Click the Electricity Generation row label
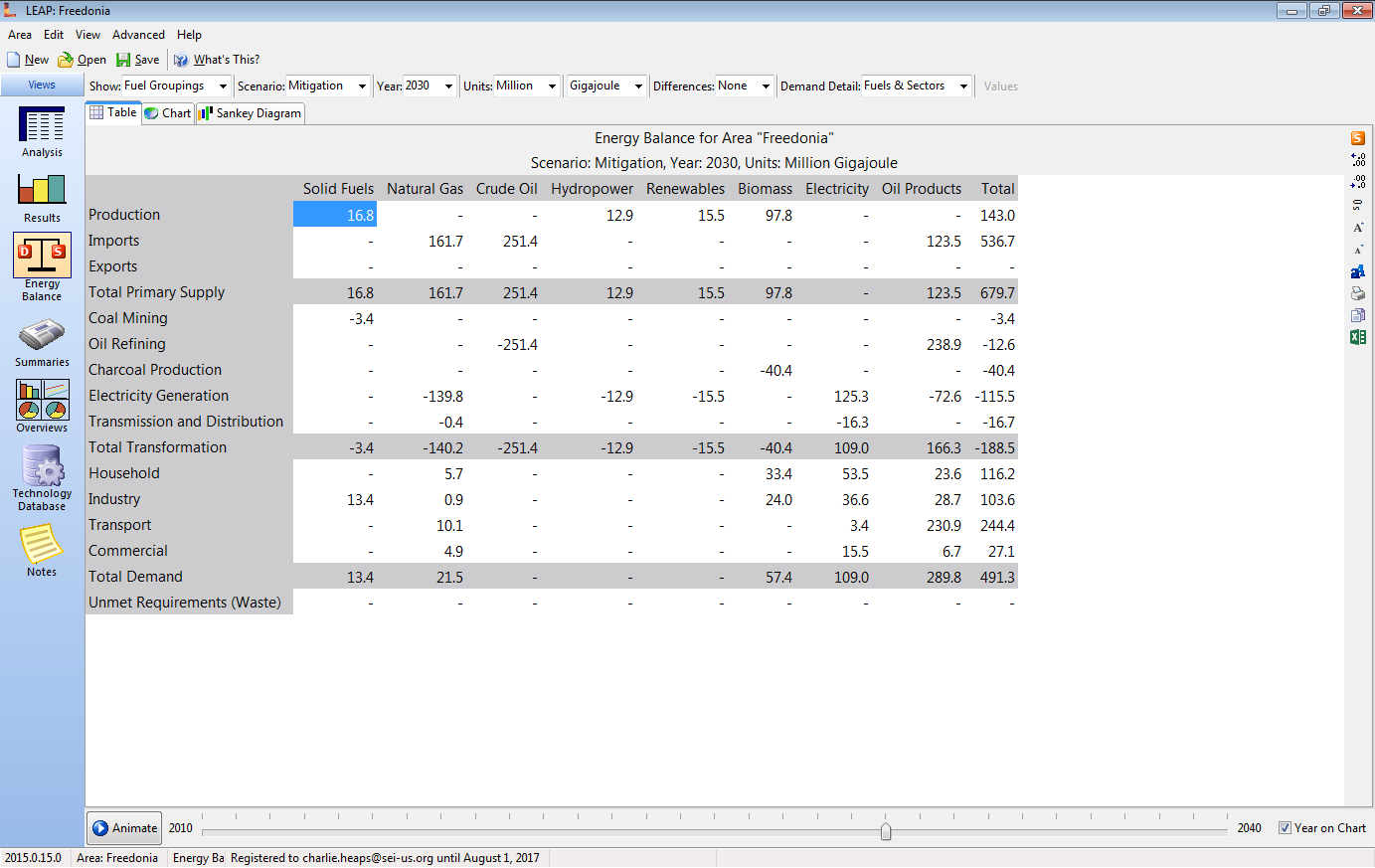The image size is (1375, 868). point(158,396)
